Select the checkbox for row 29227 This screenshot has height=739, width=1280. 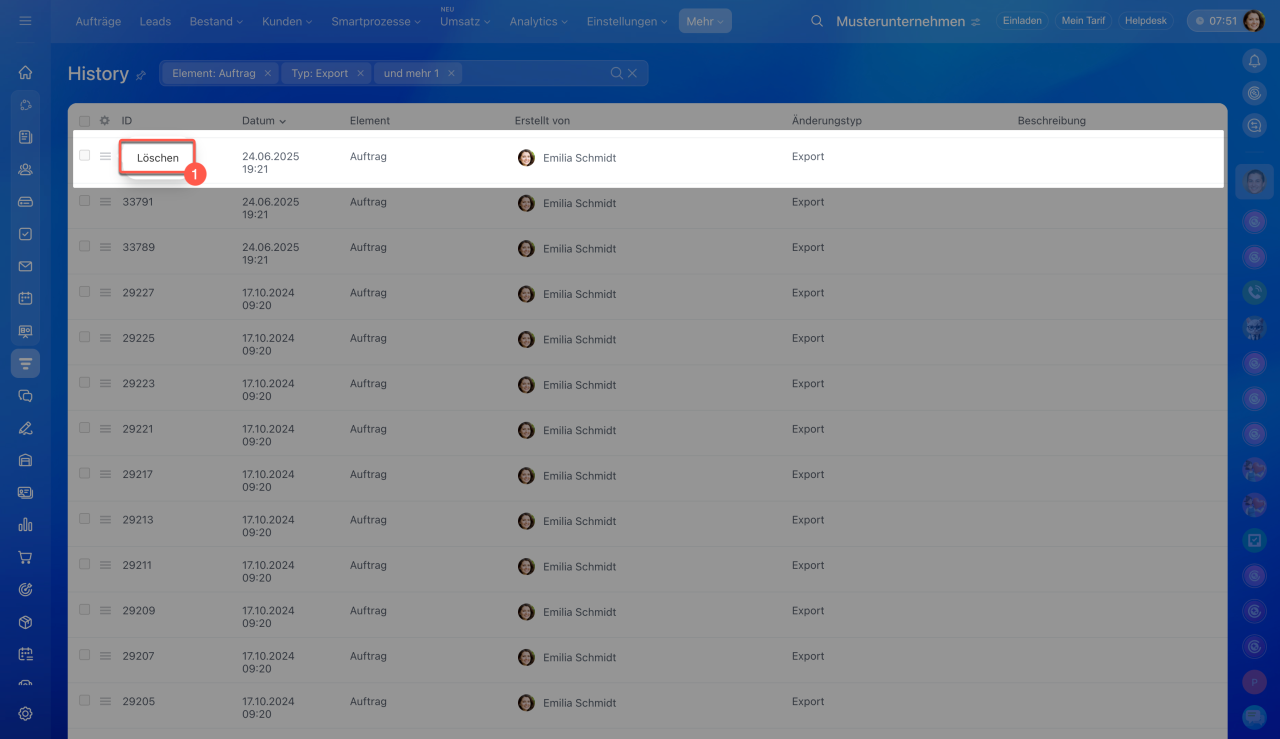tap(85, 292)
